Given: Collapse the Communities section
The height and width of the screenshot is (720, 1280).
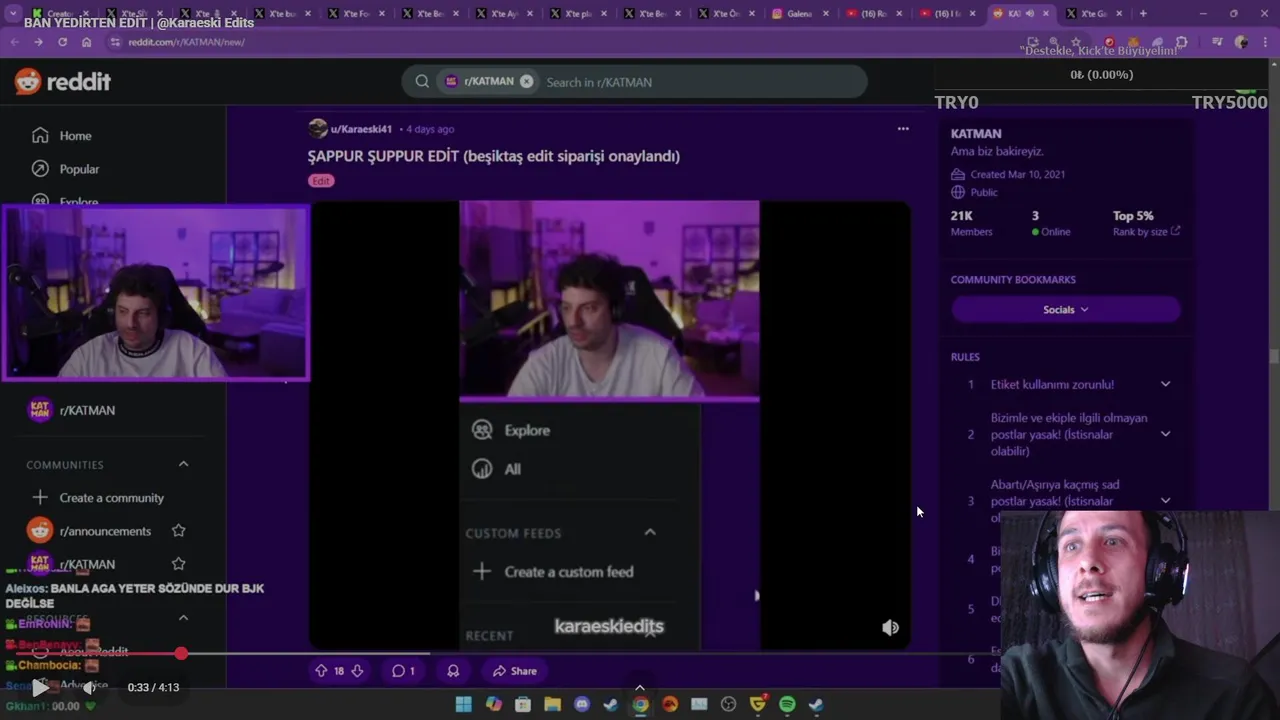Looking at the screenshot, I should tap(183, 464).
